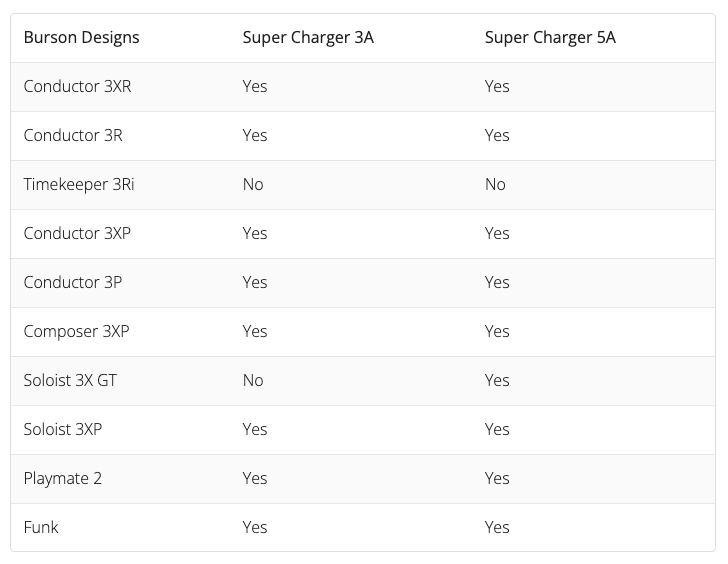Click Soloist 3X GT's 5A Yes cell
The image size is (728, 564).
point(497,381)
